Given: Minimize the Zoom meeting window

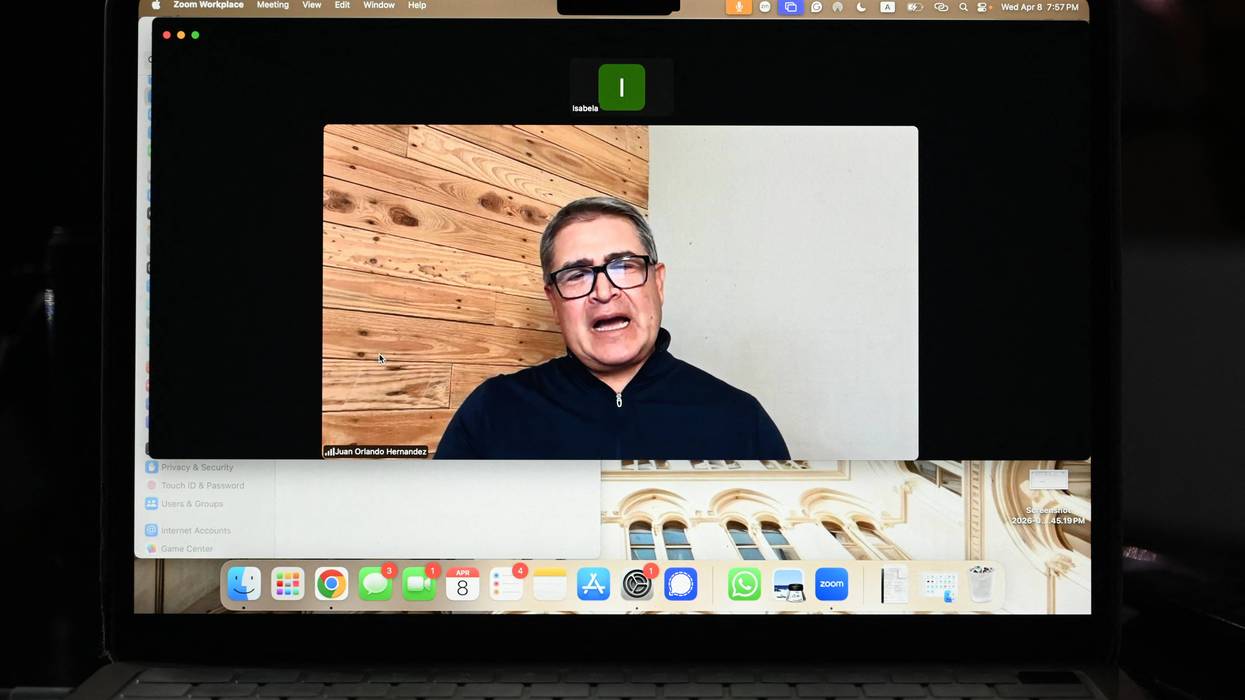Looking at the screenshot, I should coord(181,35).
